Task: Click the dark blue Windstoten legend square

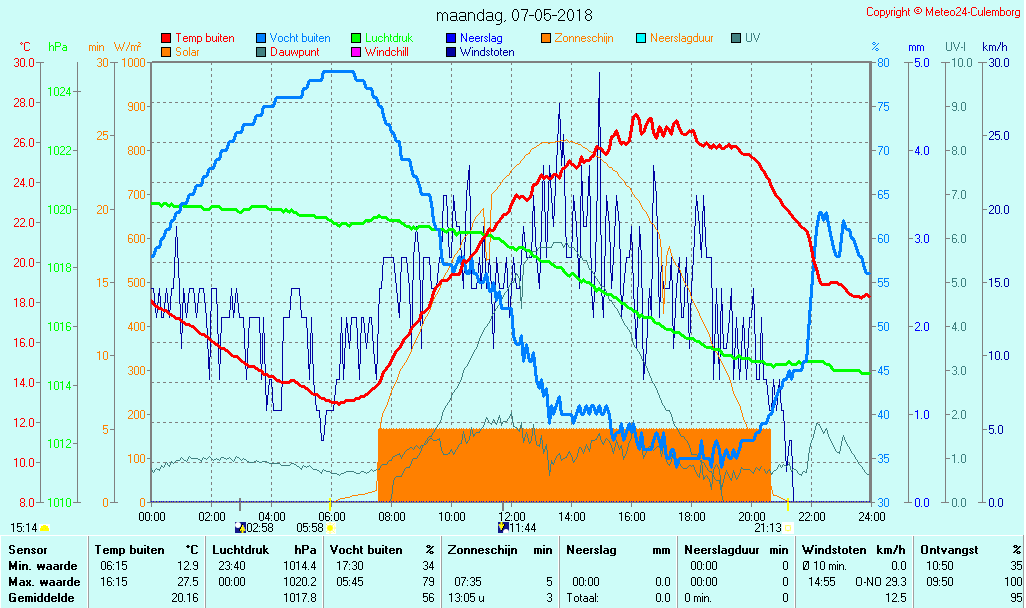Action: 451,52
